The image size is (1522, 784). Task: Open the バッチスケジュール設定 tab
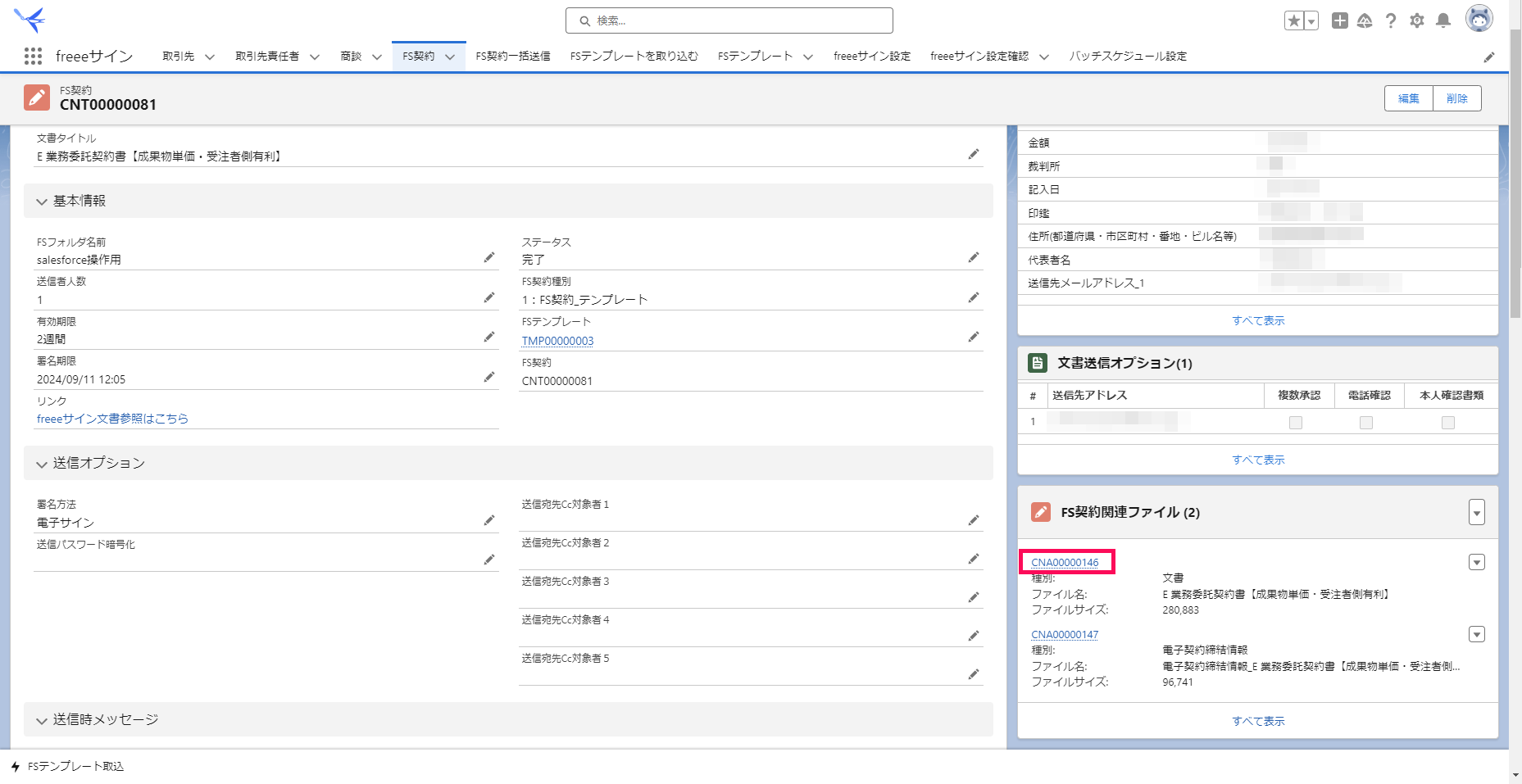tap(1128, 57)
